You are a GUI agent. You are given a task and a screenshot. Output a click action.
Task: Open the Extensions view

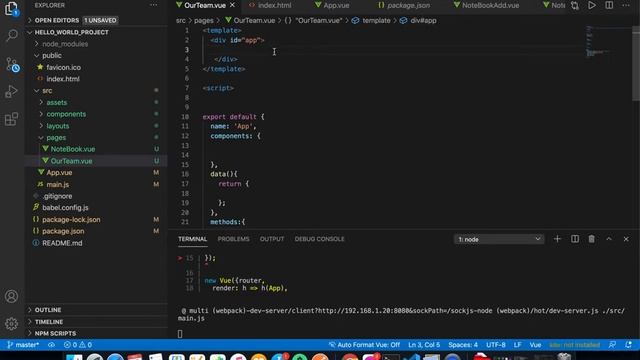tap(11, 119)
